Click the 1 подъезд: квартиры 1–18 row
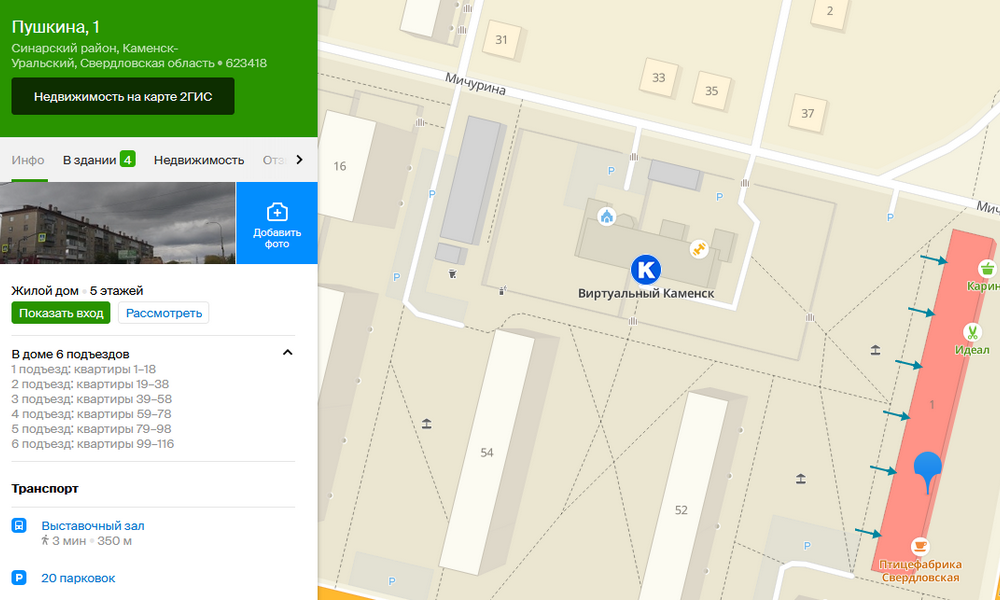This screenshot has height=600, width=1000. [x=84, y=369]
